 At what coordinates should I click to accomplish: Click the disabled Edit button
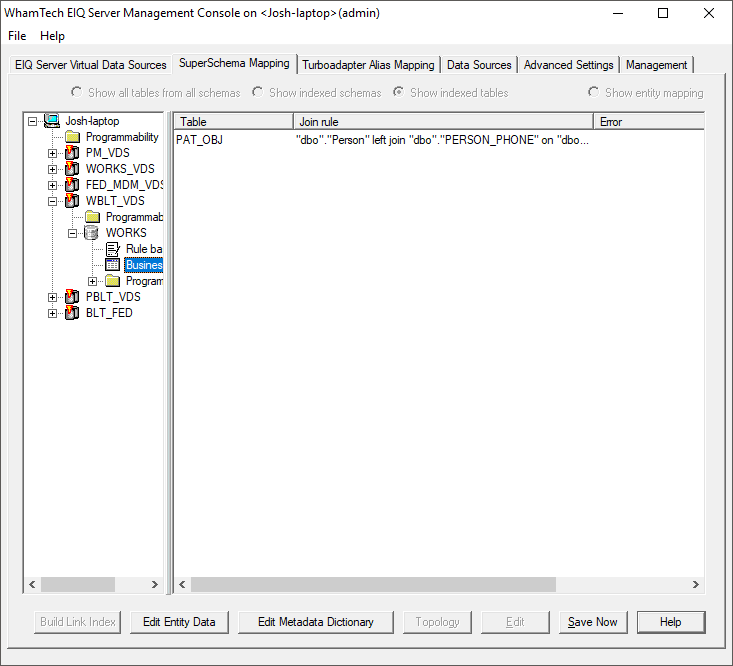tap(515, 622)
